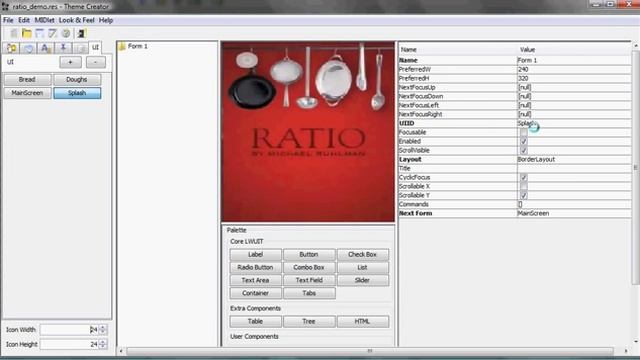This screenshot has height=360, width=640.
Task: Open the Look & Feel menu
Action: coord(76,20)
